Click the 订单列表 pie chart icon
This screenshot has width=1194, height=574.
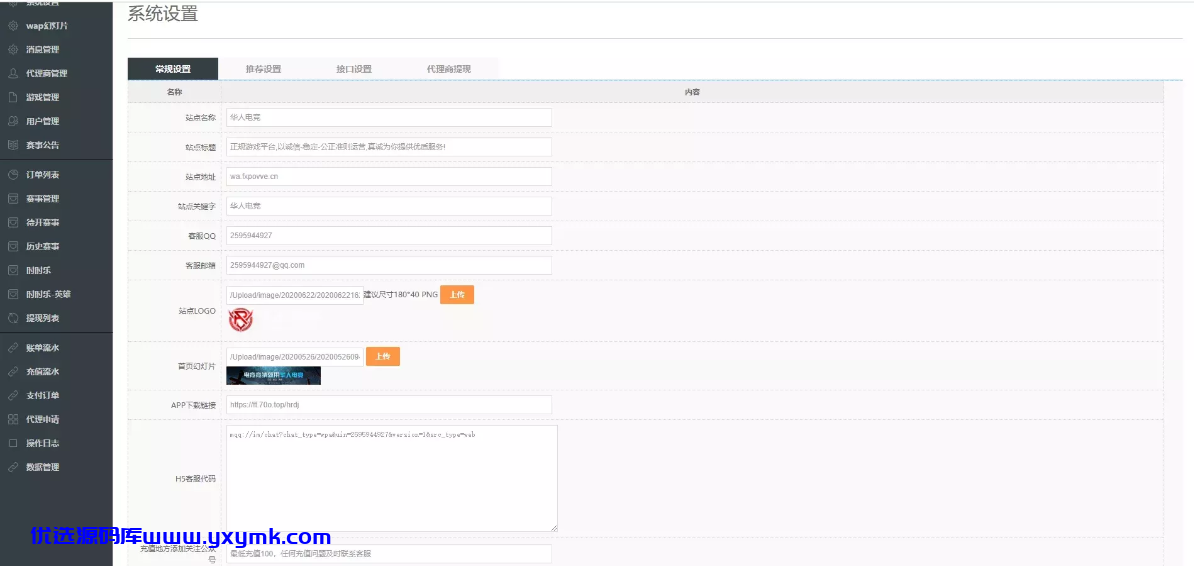pyautogui.click(x=13, y=174)
